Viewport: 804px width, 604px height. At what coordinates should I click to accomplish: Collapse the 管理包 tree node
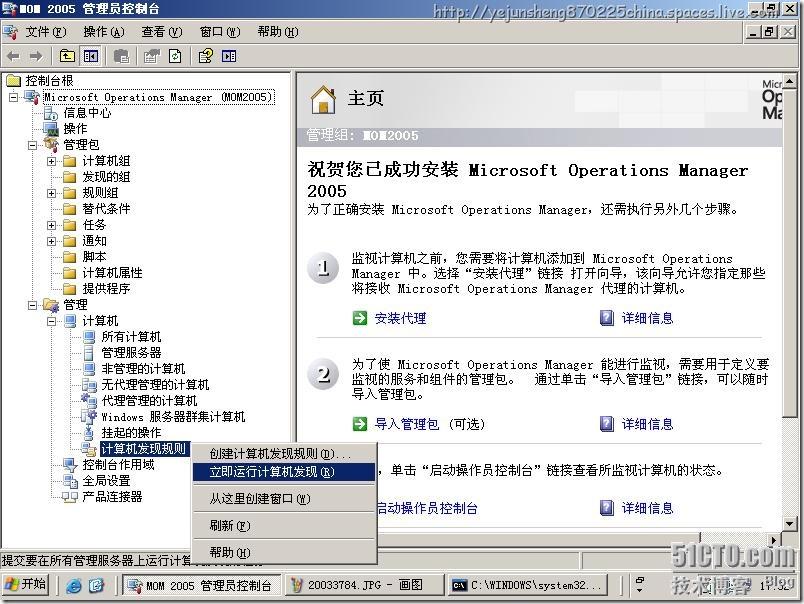tap(32, 145)
